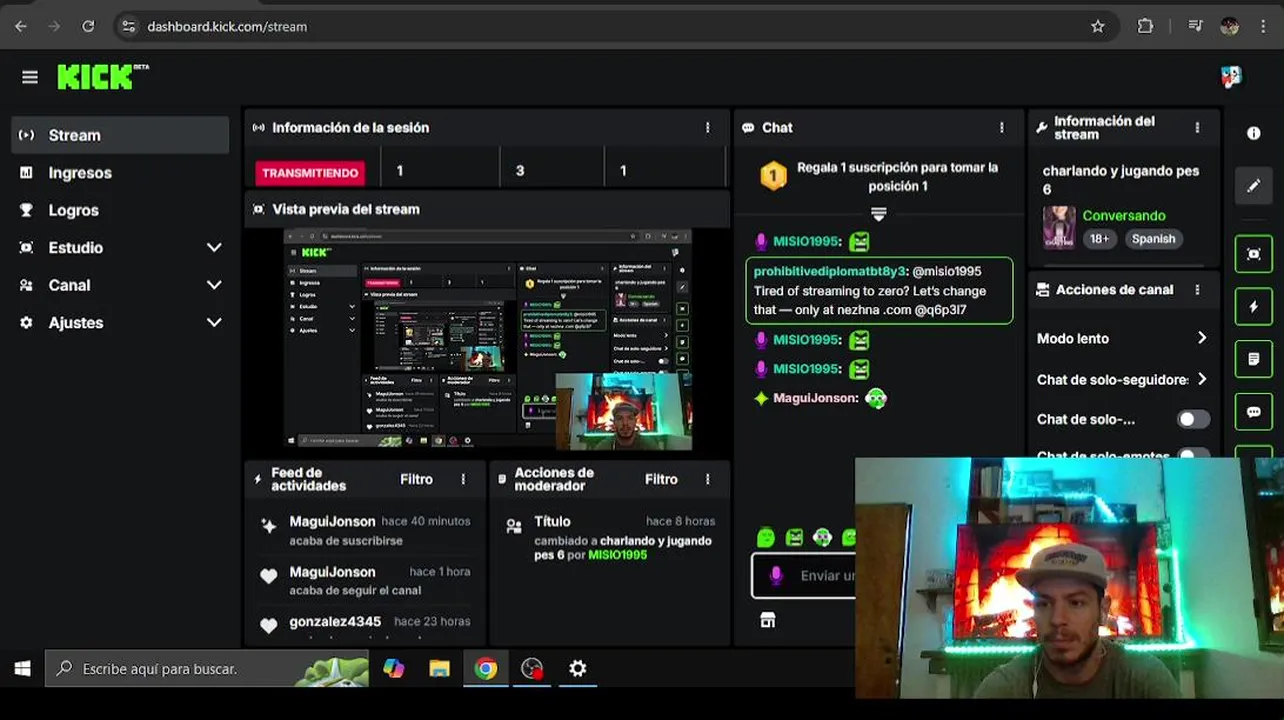Open Copilot from the taskbar

click(394, 668)
